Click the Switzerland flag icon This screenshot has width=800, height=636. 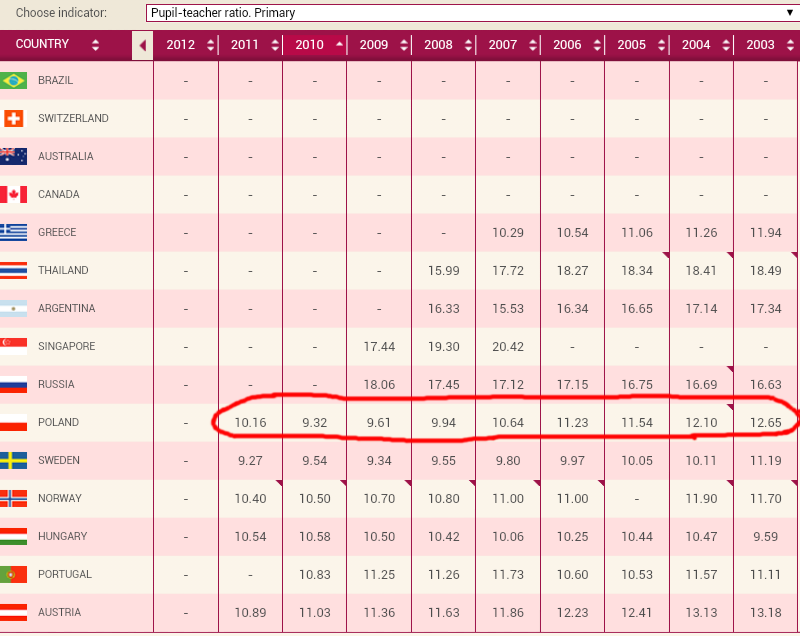14,118
